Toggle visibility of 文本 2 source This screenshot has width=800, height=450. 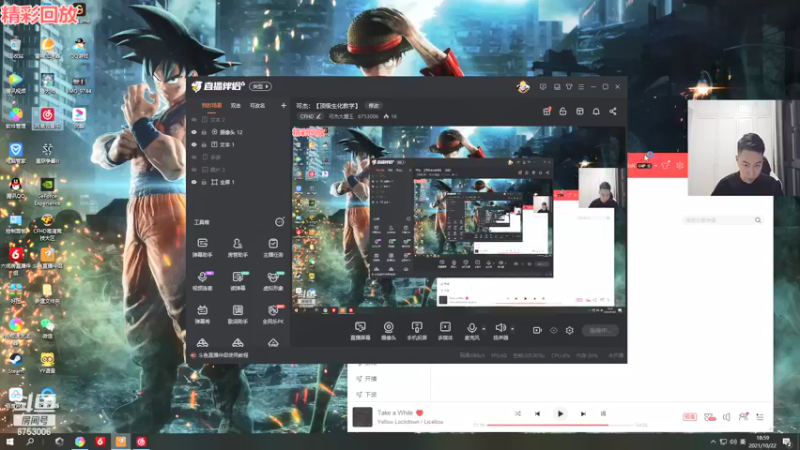194,119
